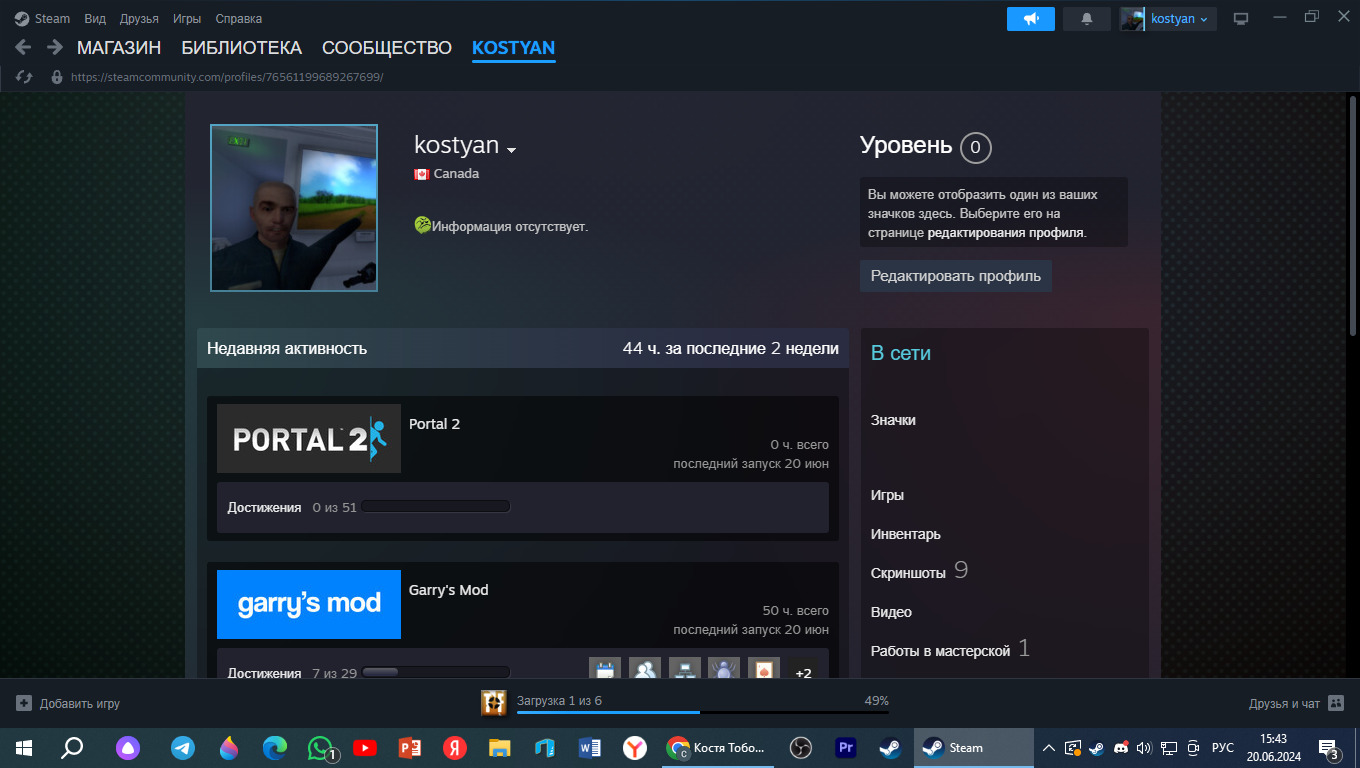
Task: Switch to Big Picture mode via monitor icon
Action: point(1241,19)
